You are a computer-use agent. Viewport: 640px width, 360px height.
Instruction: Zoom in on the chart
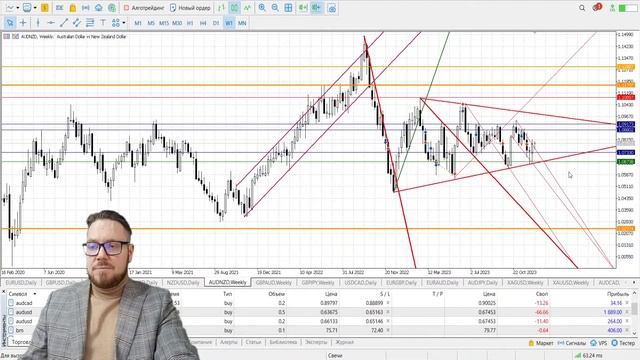(262, 8)
